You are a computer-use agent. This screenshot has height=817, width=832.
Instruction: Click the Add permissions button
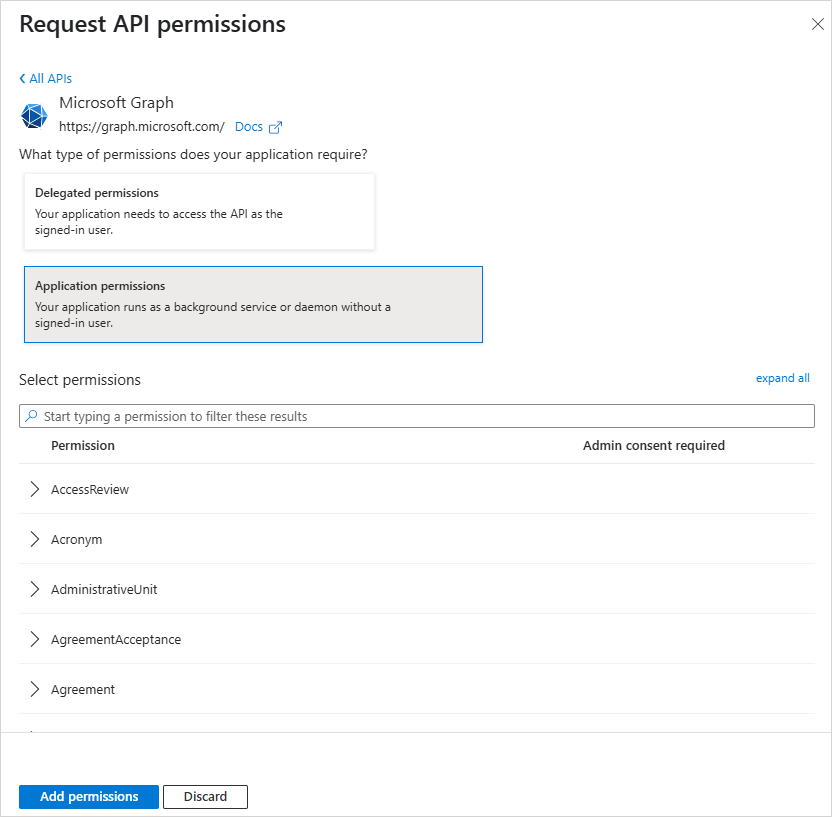point(89,797)
